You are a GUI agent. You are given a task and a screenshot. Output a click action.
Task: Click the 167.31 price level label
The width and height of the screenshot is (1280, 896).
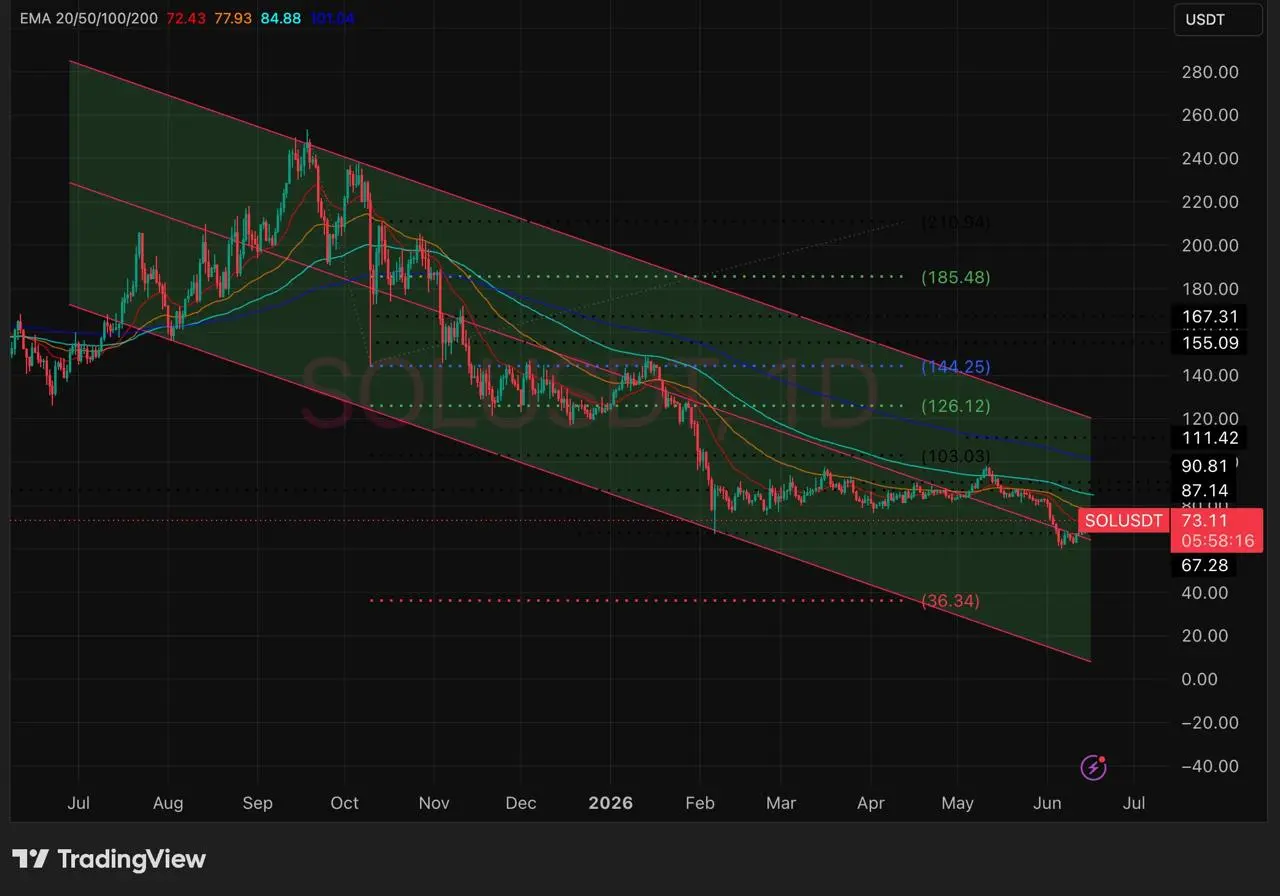point(1209,317)
